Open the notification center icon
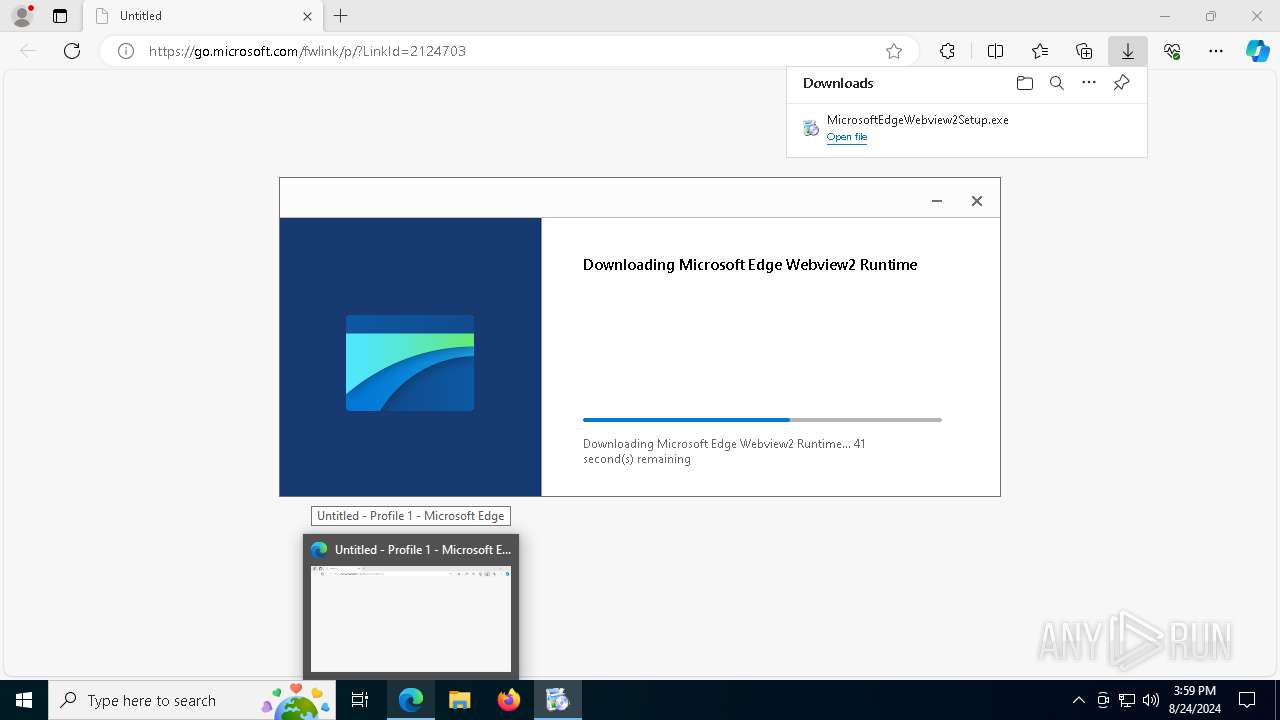The width and height of the screenshot is (1280, 720). 1247,700
